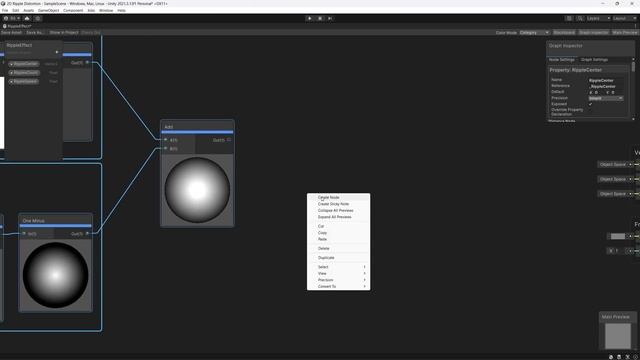Open the Component menu
This screenshot has height=360, width=640.
pyautogui.click(x=73, y=10)
